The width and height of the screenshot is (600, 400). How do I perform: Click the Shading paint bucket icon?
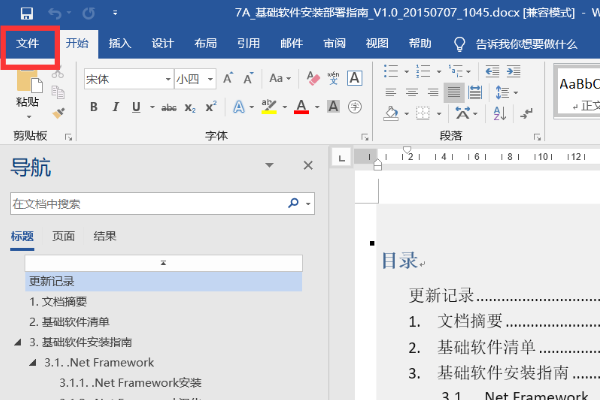[x=391, y=113]
